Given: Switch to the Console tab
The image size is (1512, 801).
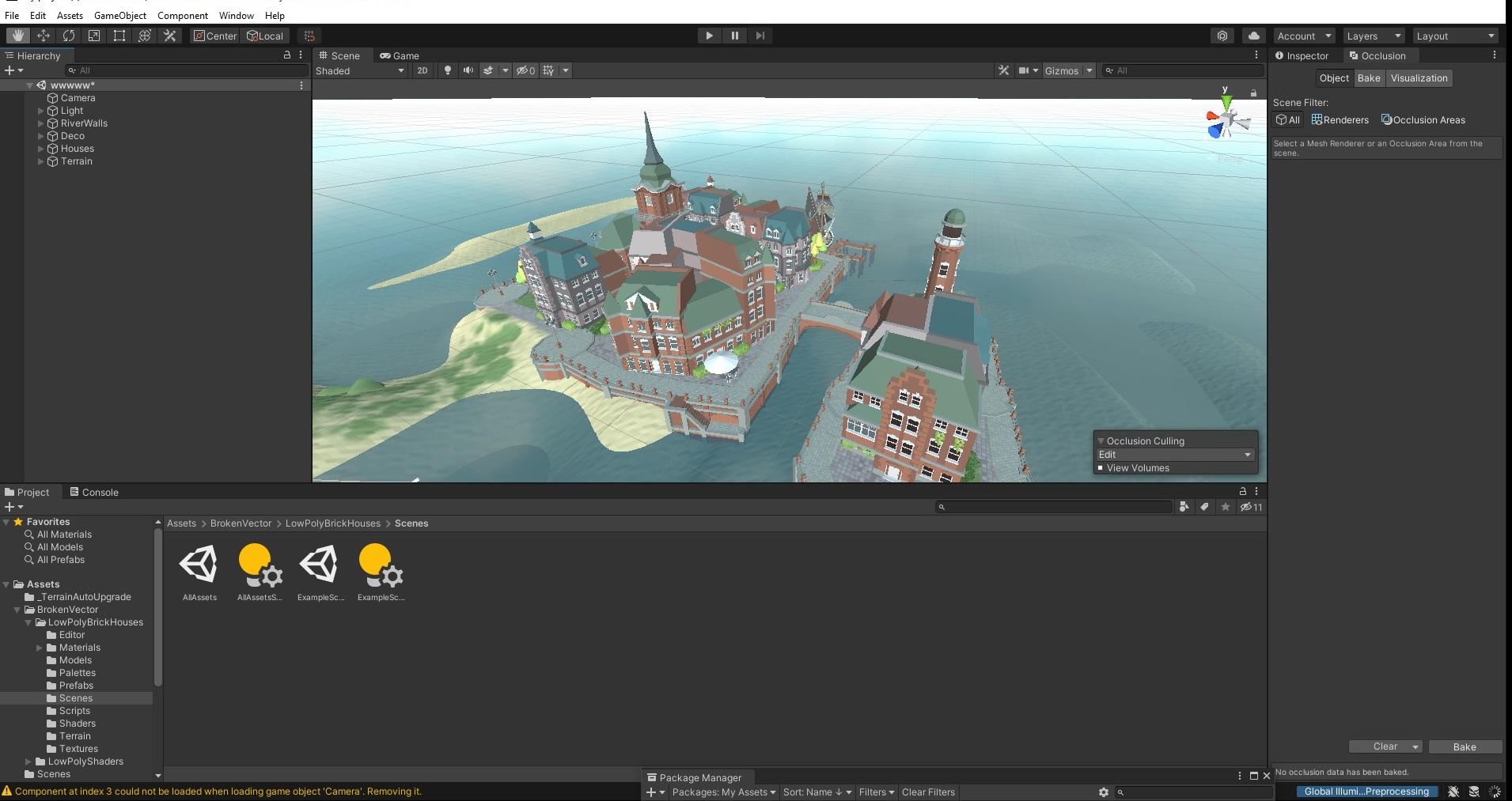Looking at the screenshot, I should (x=94, y=492).
